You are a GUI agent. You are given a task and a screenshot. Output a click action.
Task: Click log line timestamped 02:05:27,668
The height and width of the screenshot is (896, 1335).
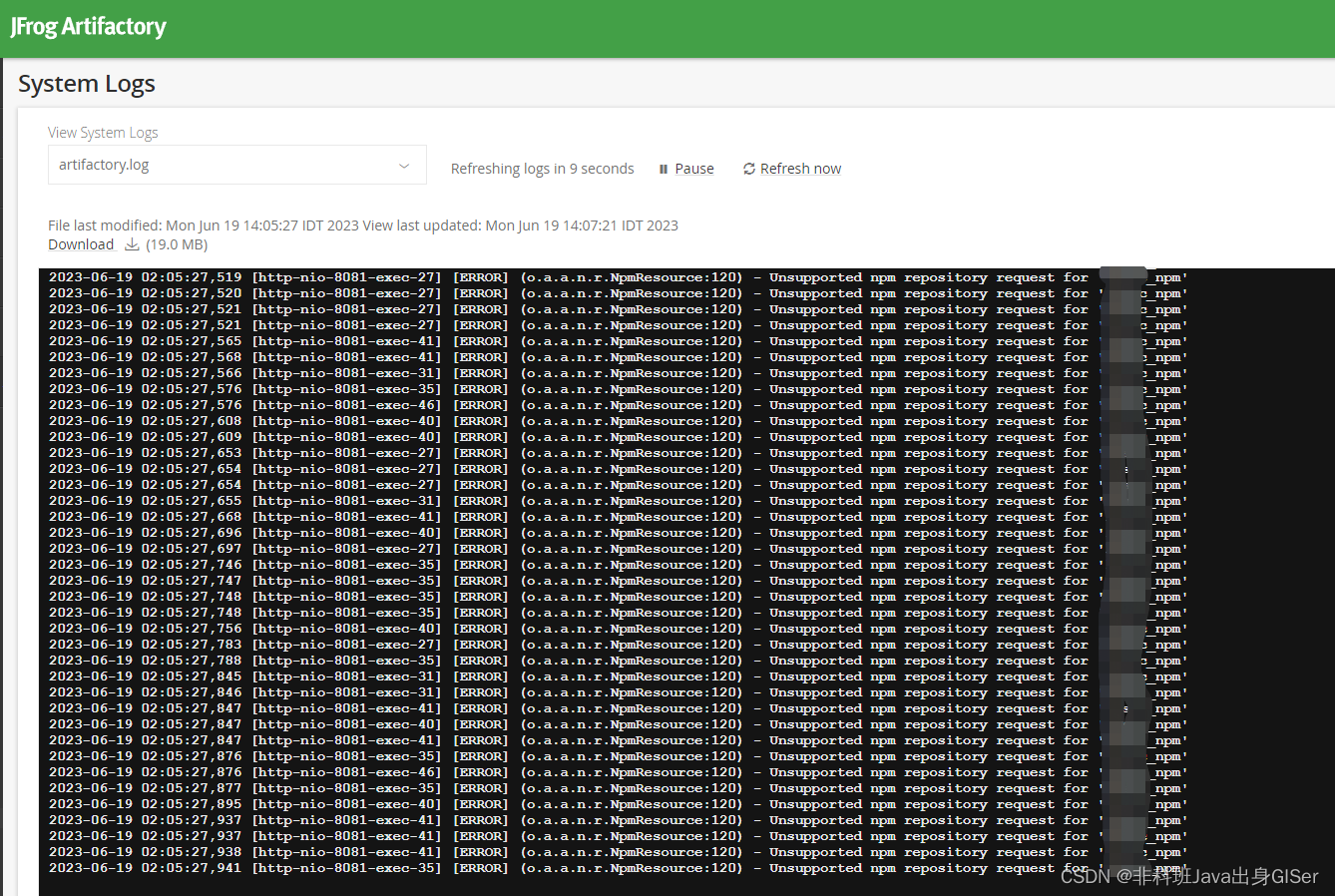tap(619, 517)
